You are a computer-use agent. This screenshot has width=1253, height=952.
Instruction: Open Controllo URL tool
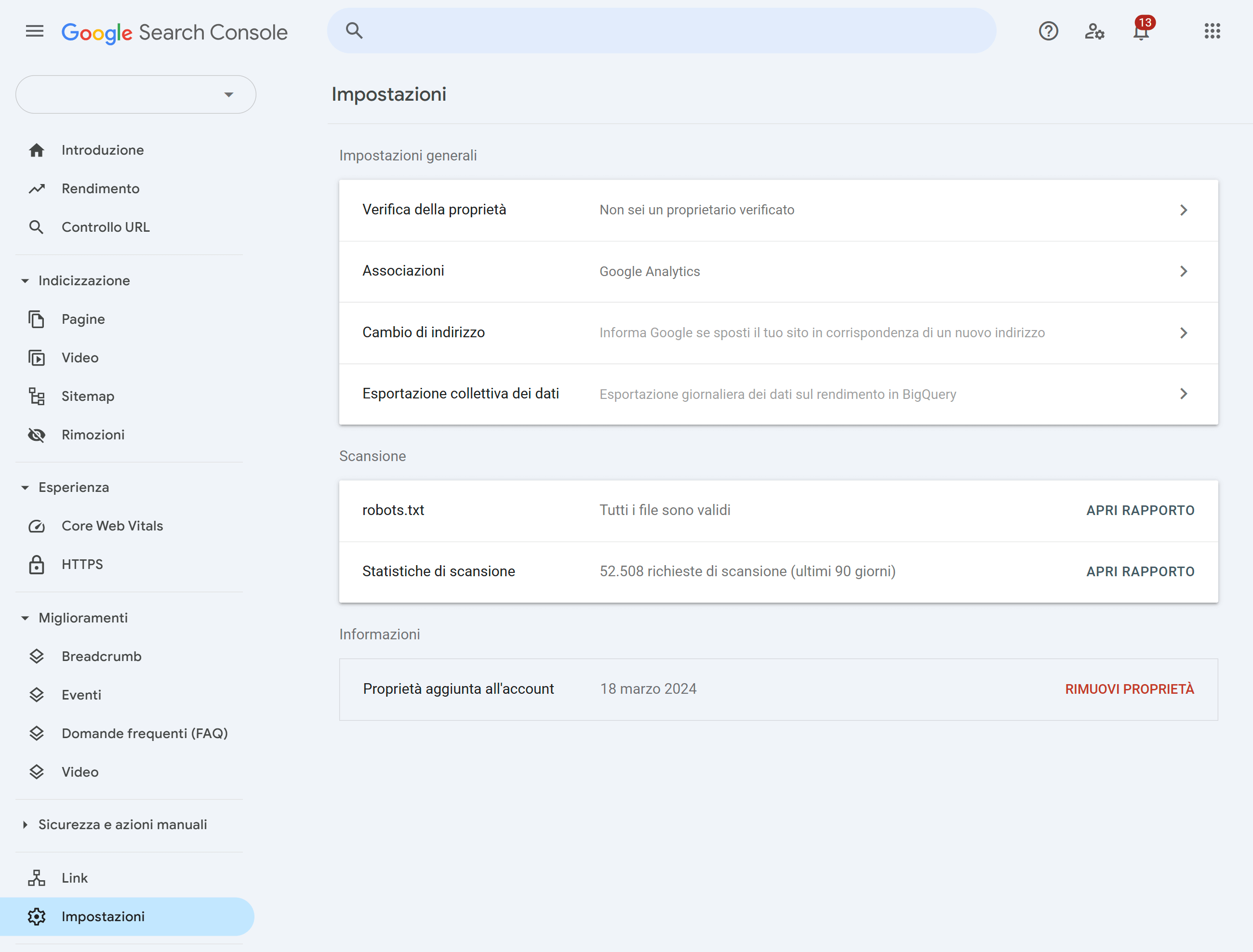106,227
